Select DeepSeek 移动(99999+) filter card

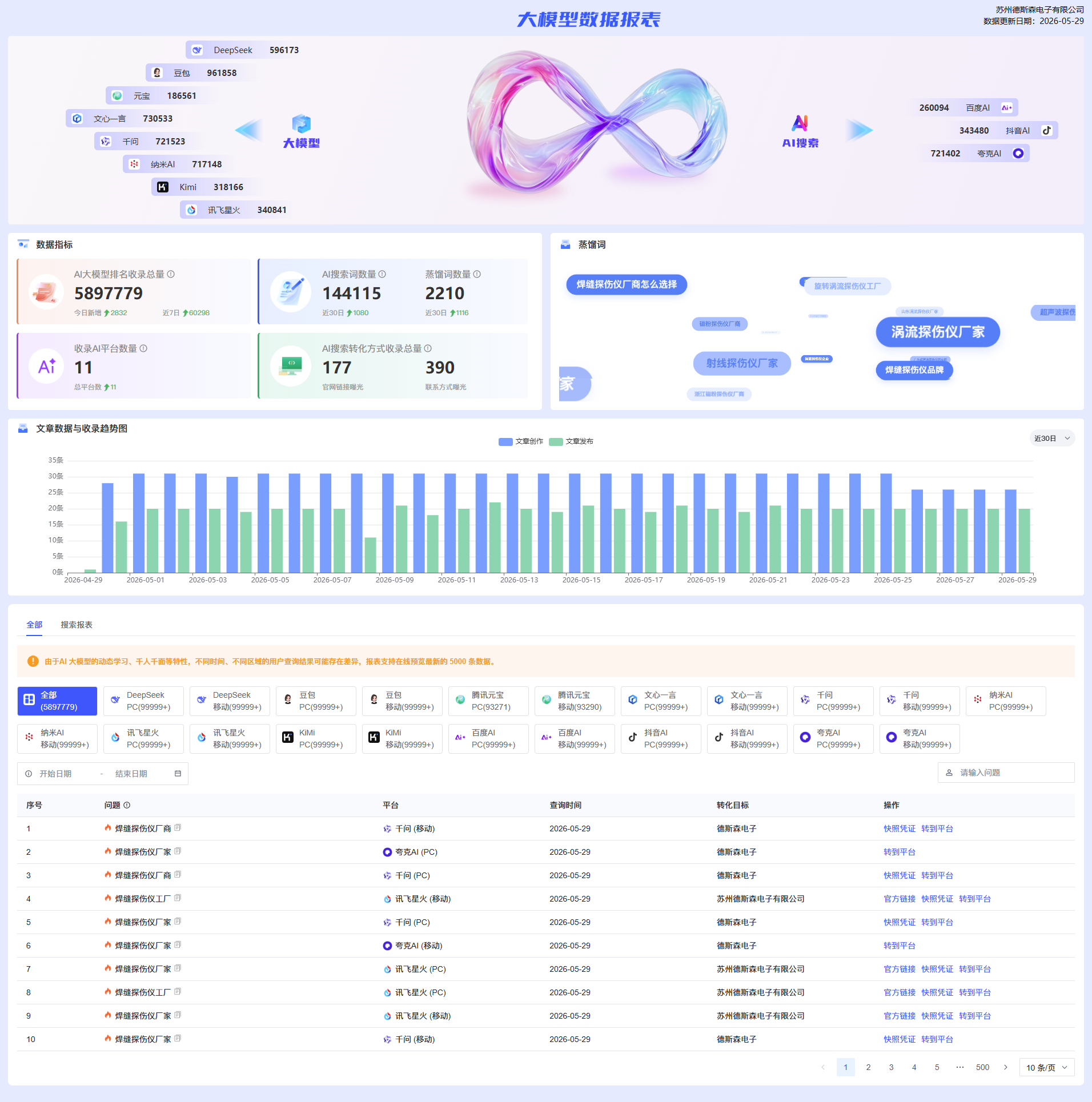[x=230, y=701]
